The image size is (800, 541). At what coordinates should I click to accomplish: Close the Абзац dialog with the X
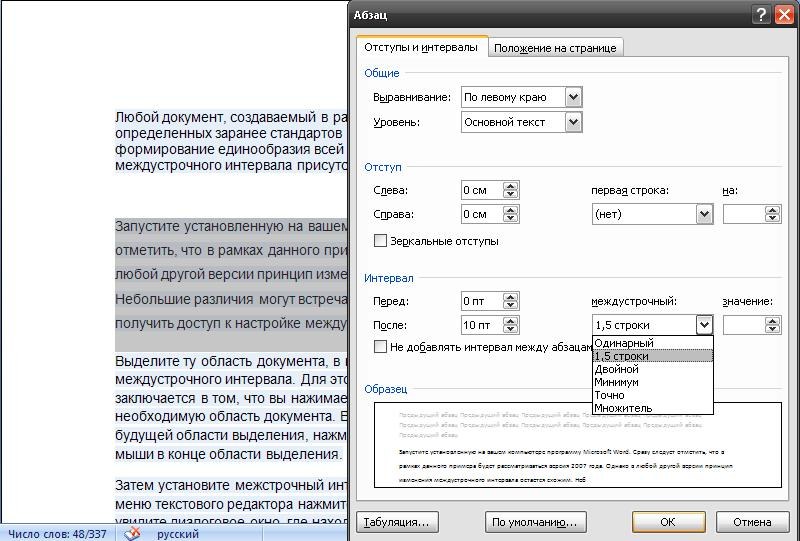pos(784,14)
